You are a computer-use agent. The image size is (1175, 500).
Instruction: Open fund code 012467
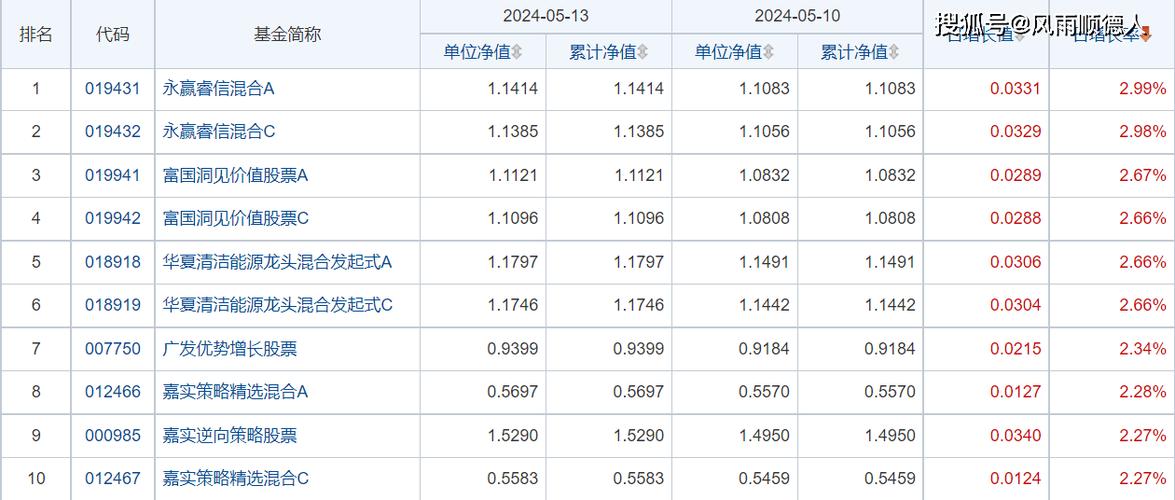point(112,478)
